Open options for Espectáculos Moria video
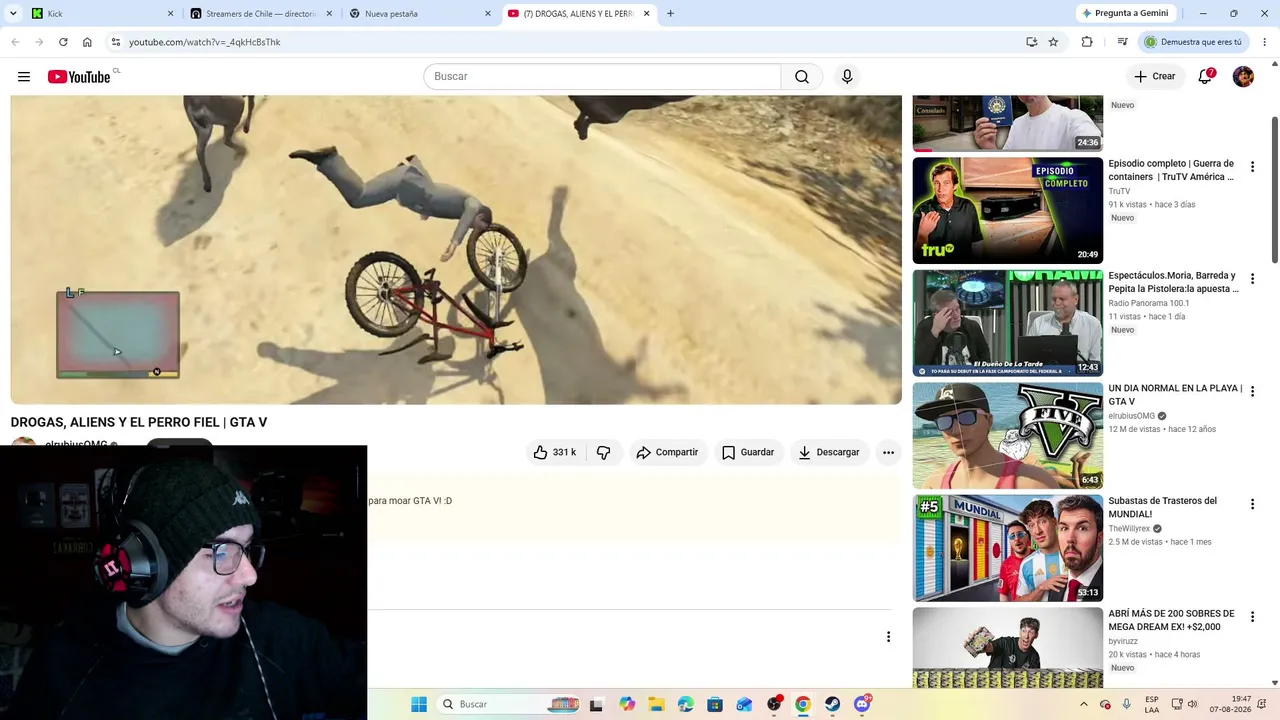This screenshot has height=720, width=1280. pos(1252,279)
